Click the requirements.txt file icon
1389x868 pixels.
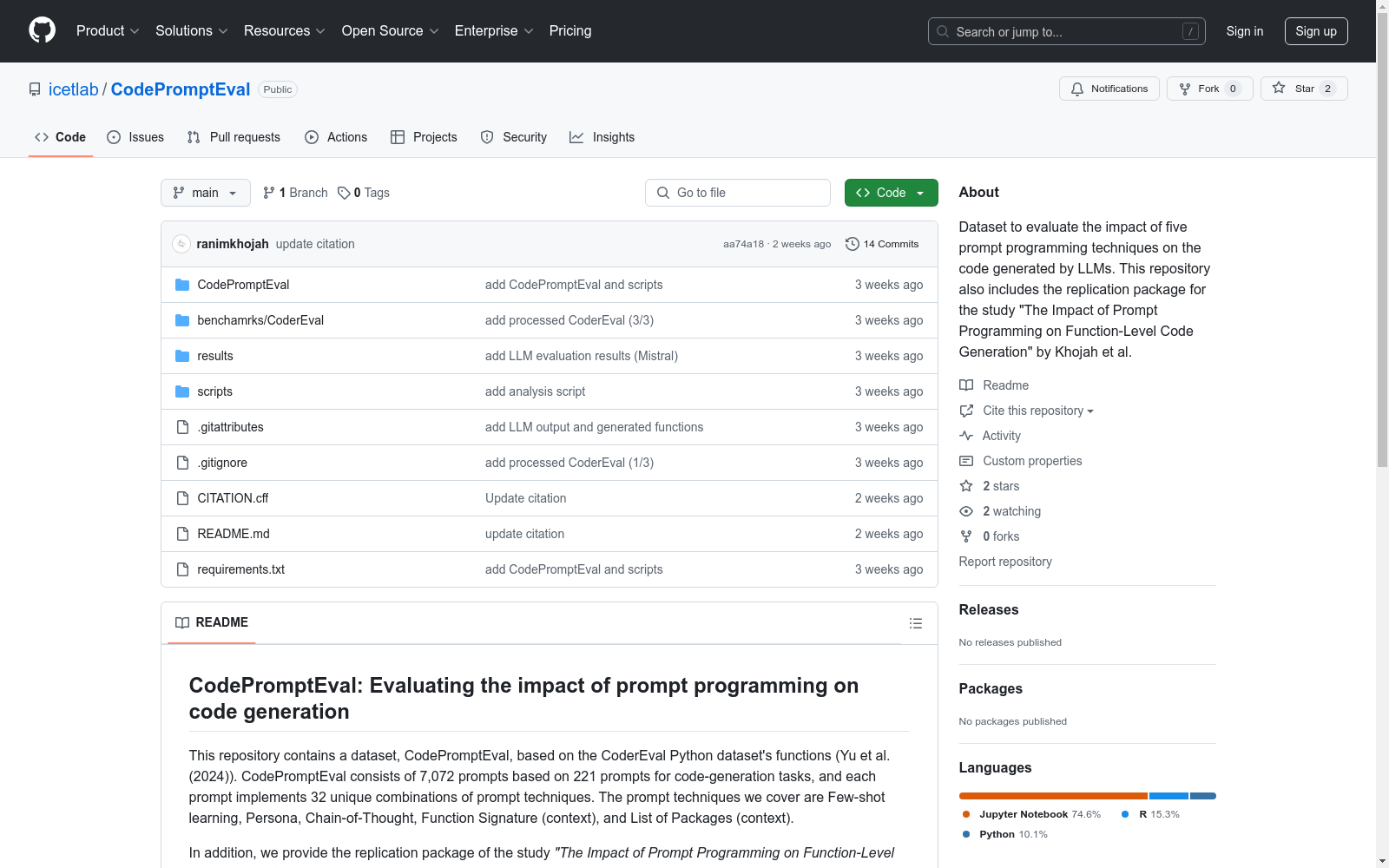tap(182, 569)
